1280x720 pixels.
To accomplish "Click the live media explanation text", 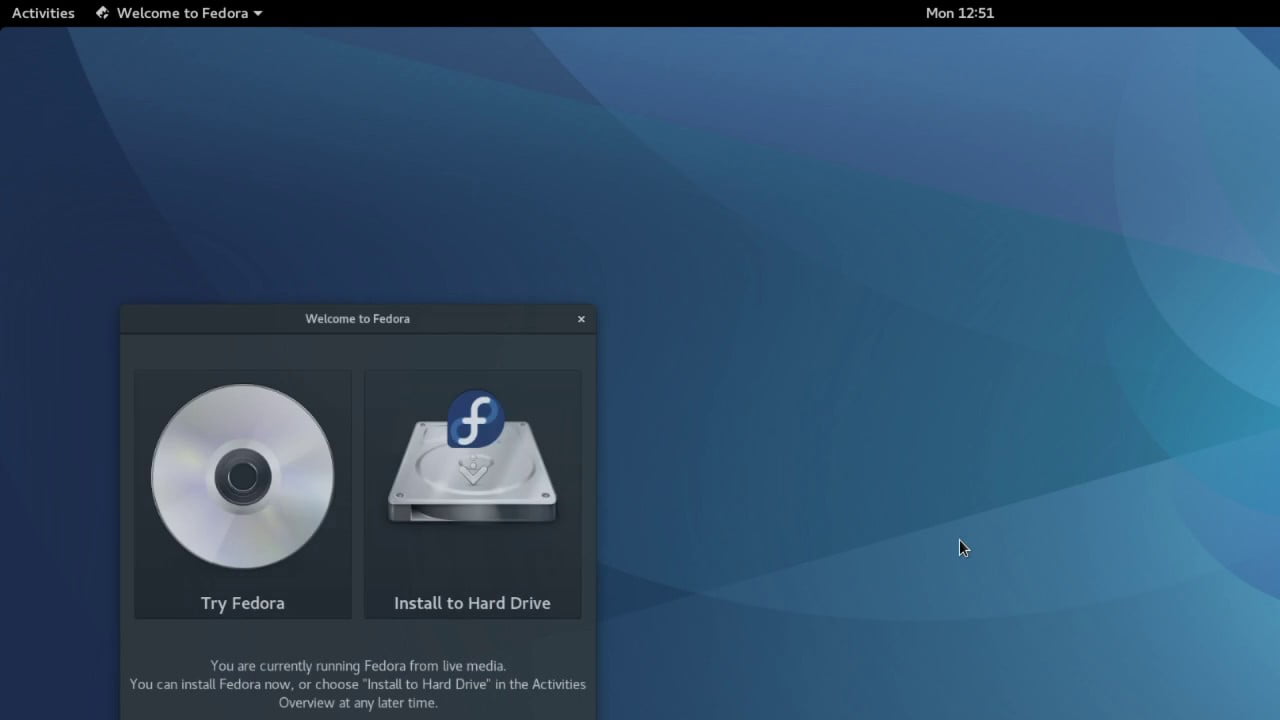I will click(357, 684).
